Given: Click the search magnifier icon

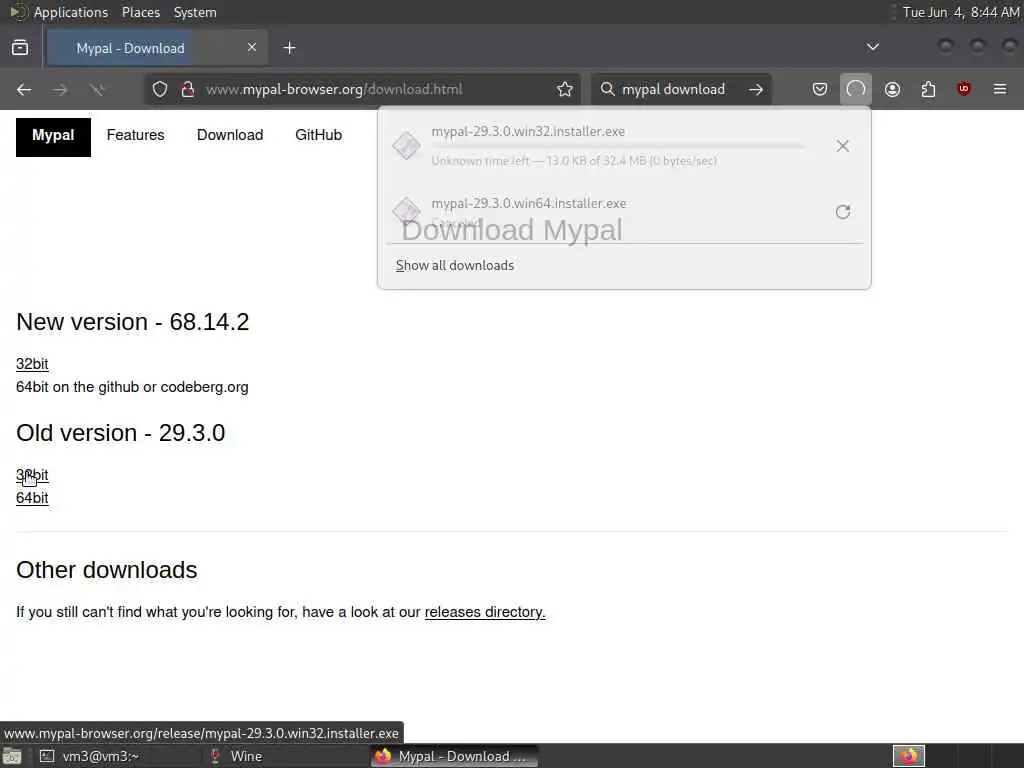Looking at the screenshot, I should [x=607, y=89].
